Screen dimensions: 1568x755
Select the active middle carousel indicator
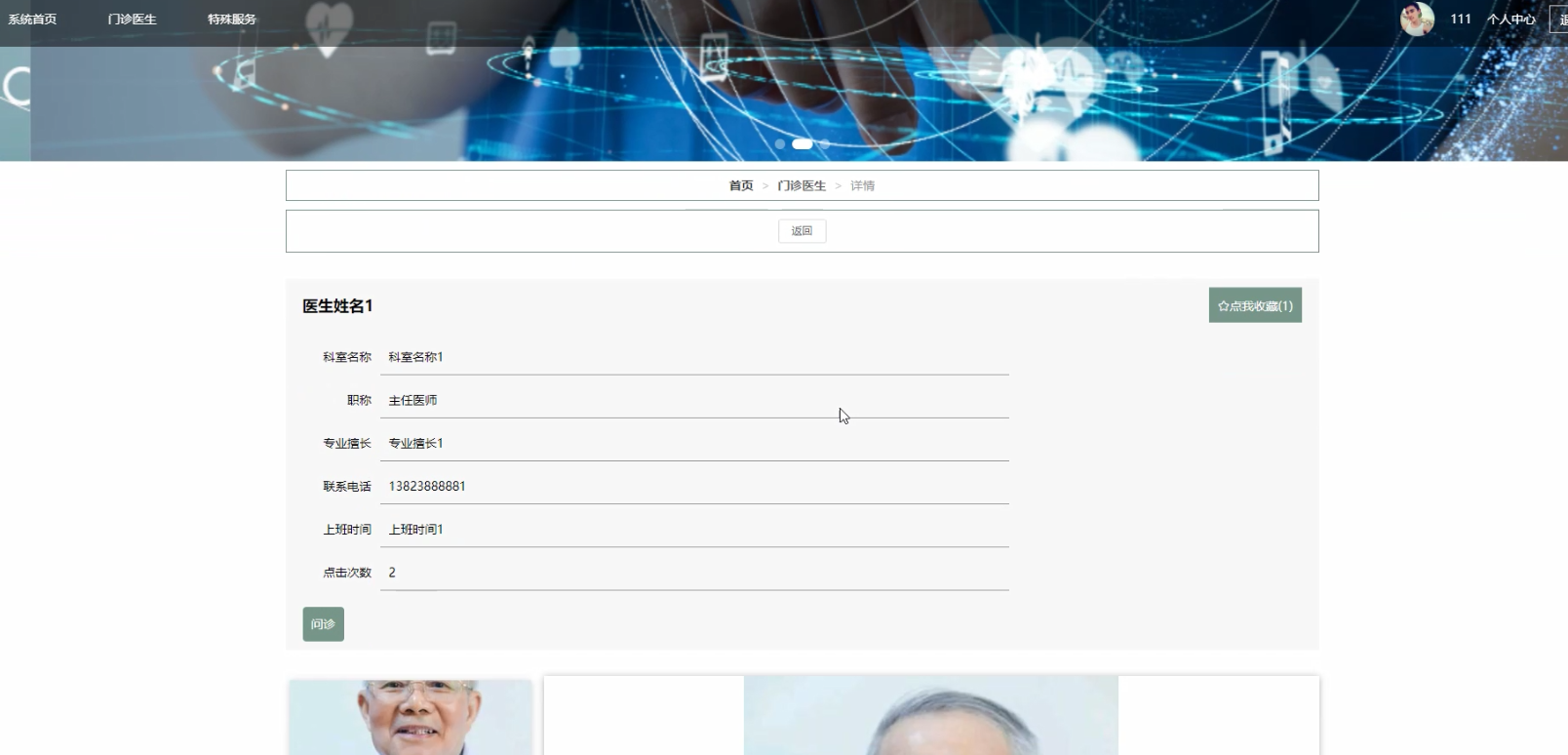point(803,143)
